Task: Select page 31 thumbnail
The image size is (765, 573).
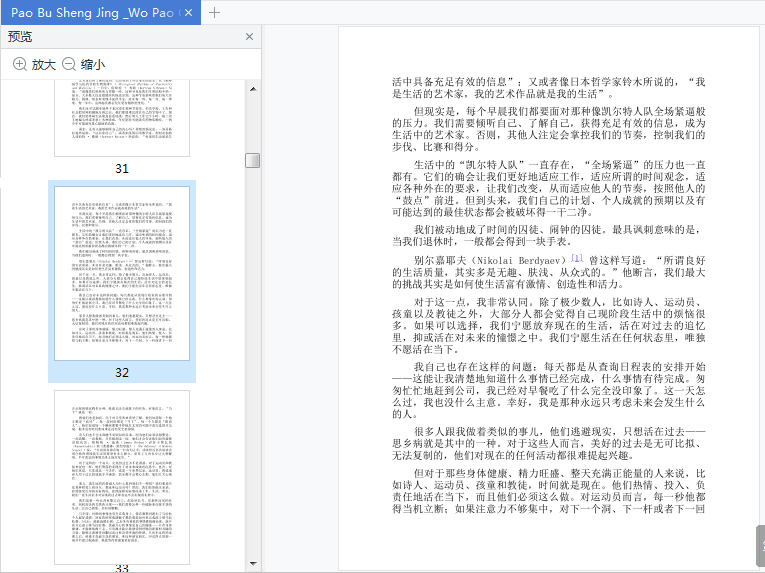Action: pos(122,118)
